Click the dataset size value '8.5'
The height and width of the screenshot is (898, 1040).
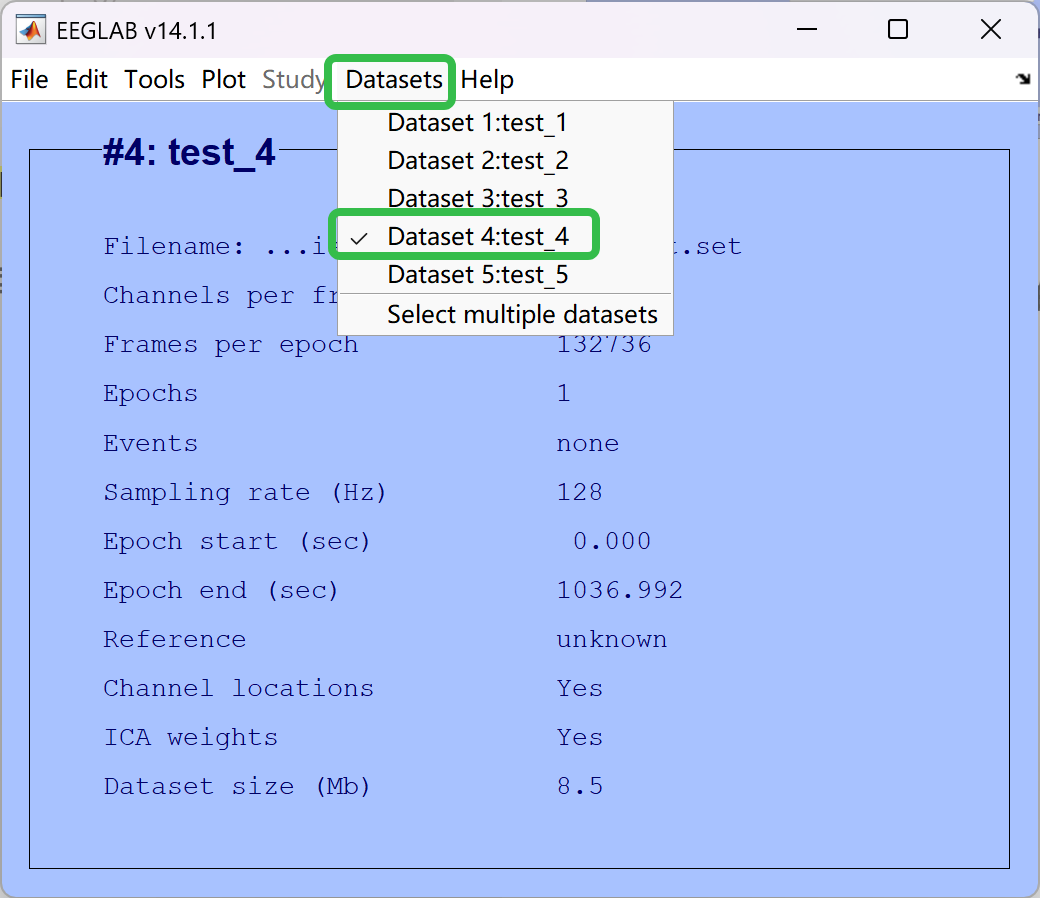[x=580, y=787]
